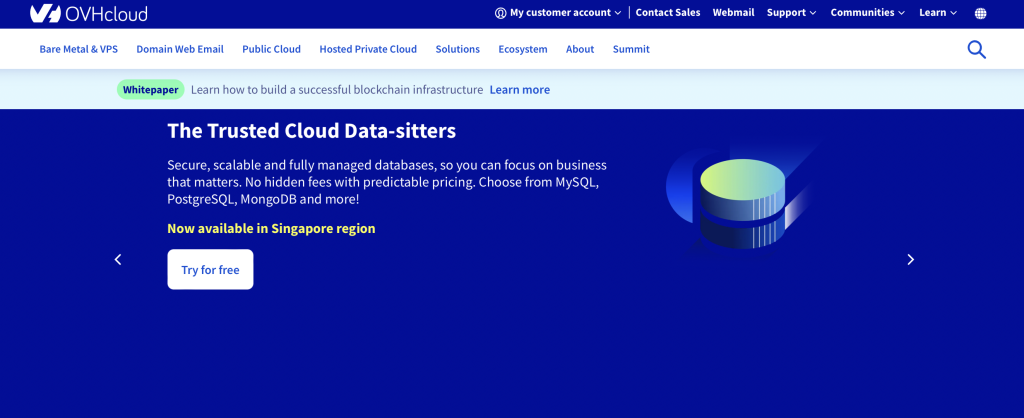This screenshot has width=1024, height=418.
Task: Click the globe language icon
Action: pos(980,13)
